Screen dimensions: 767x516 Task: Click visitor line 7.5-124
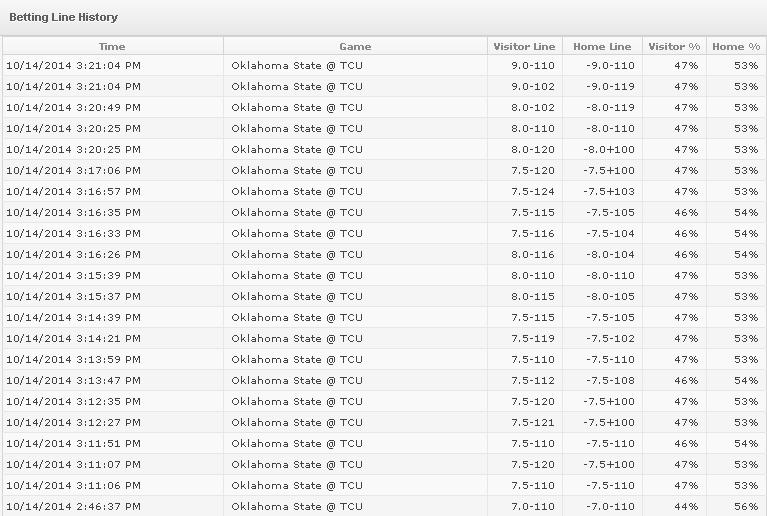[x=533, y=192]
